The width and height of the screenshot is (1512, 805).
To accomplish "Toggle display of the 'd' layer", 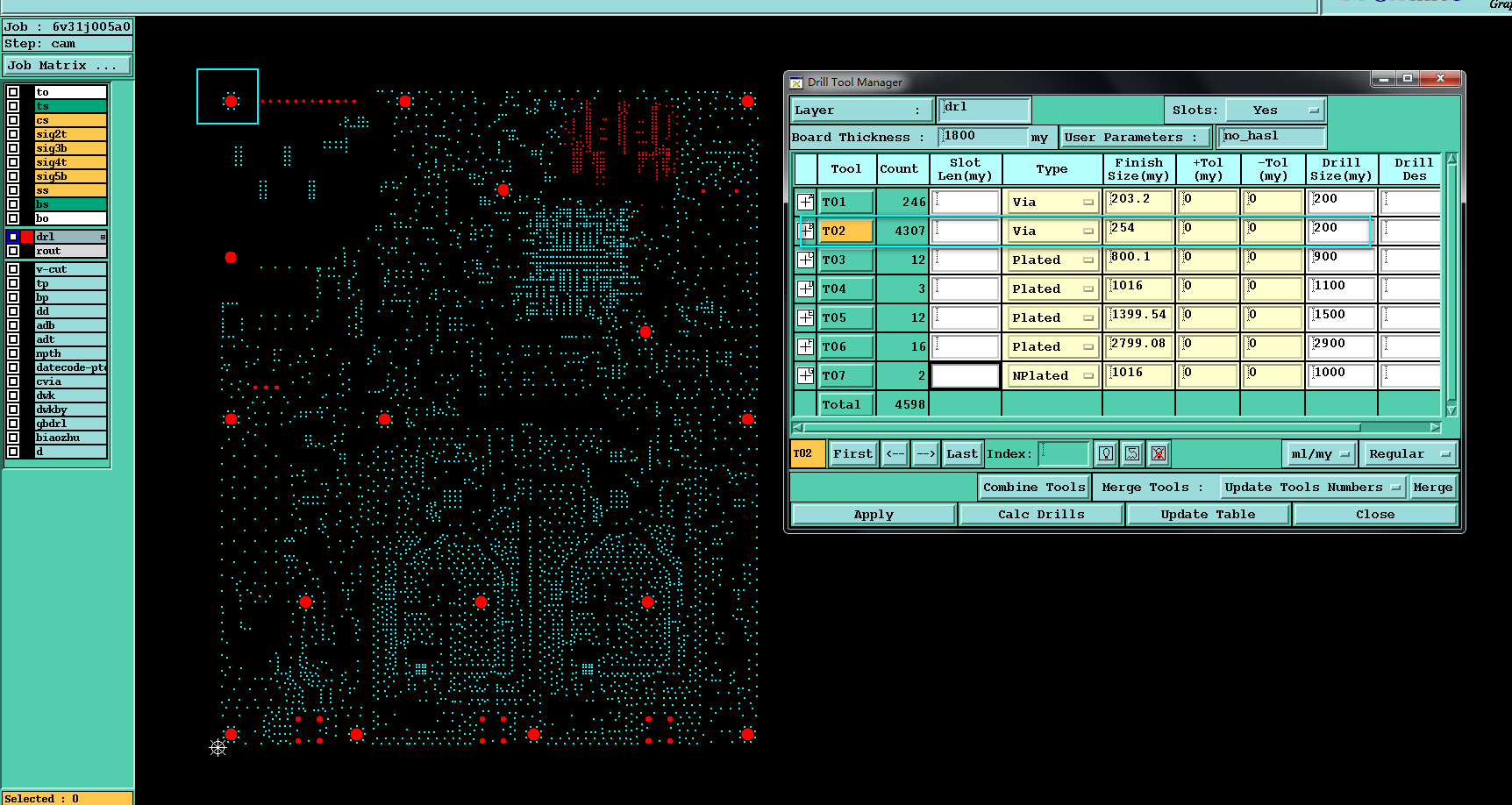I will point(13,452).
